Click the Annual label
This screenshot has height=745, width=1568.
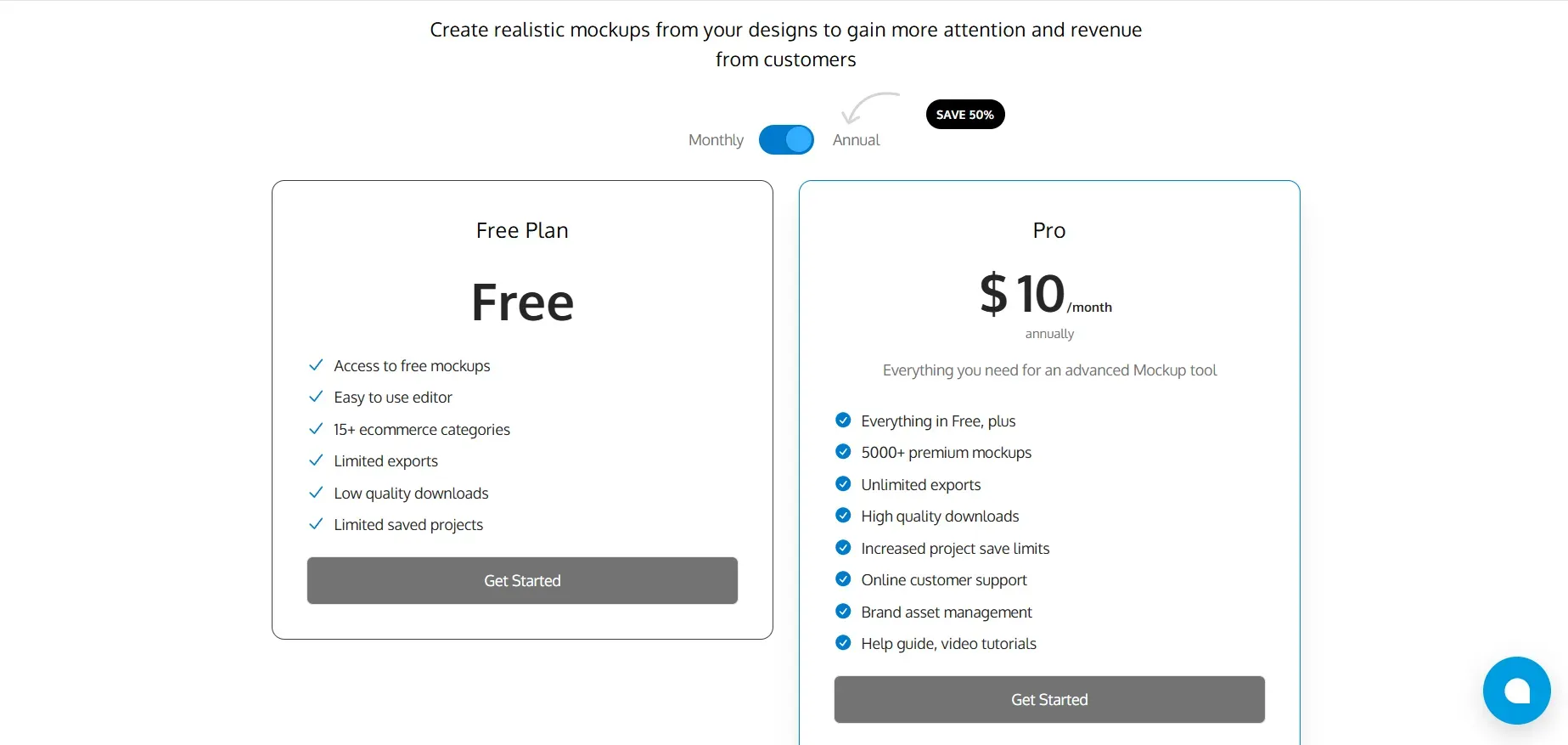856,139
